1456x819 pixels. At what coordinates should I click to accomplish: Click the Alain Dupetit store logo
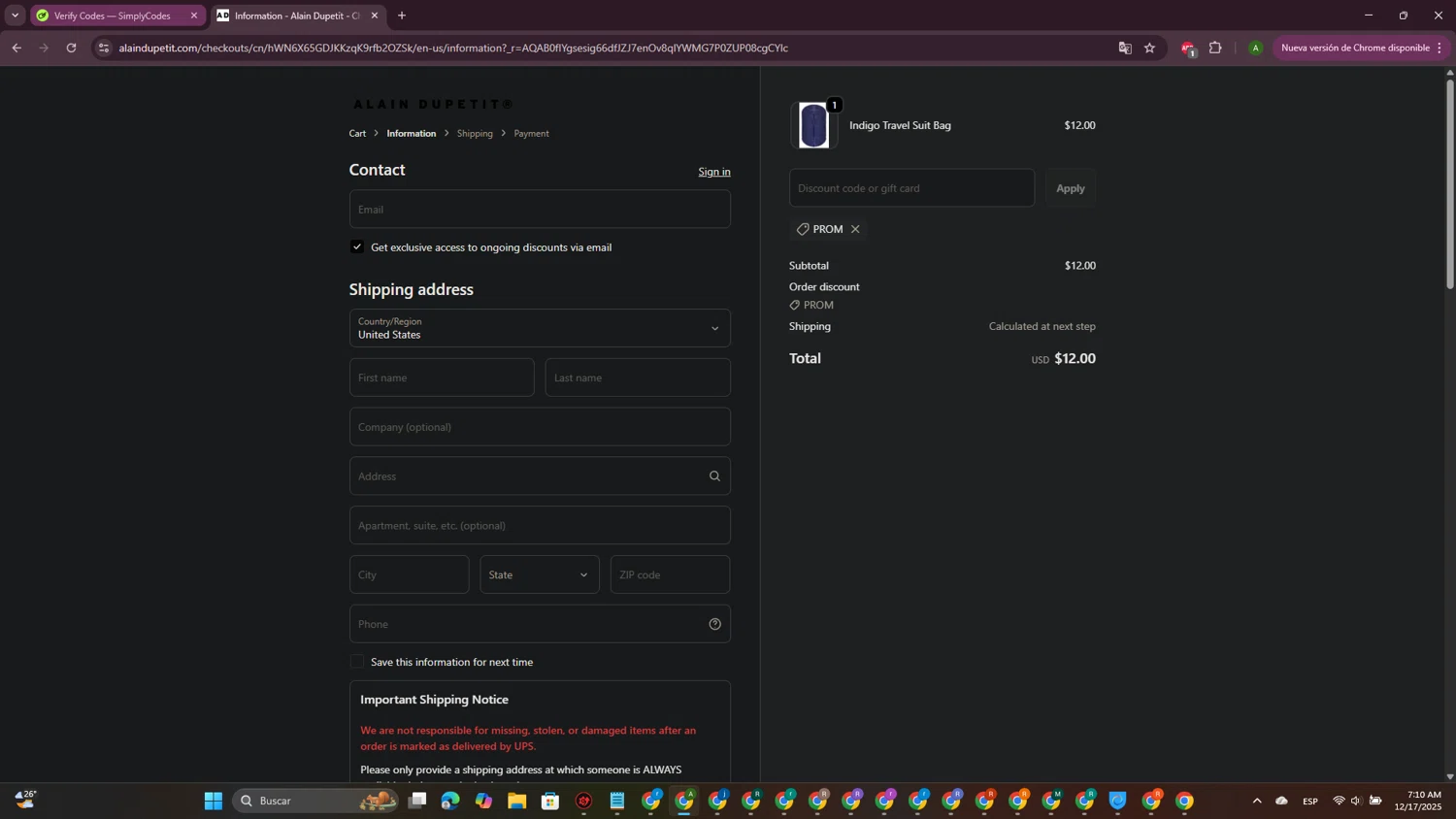pos(433,104)
